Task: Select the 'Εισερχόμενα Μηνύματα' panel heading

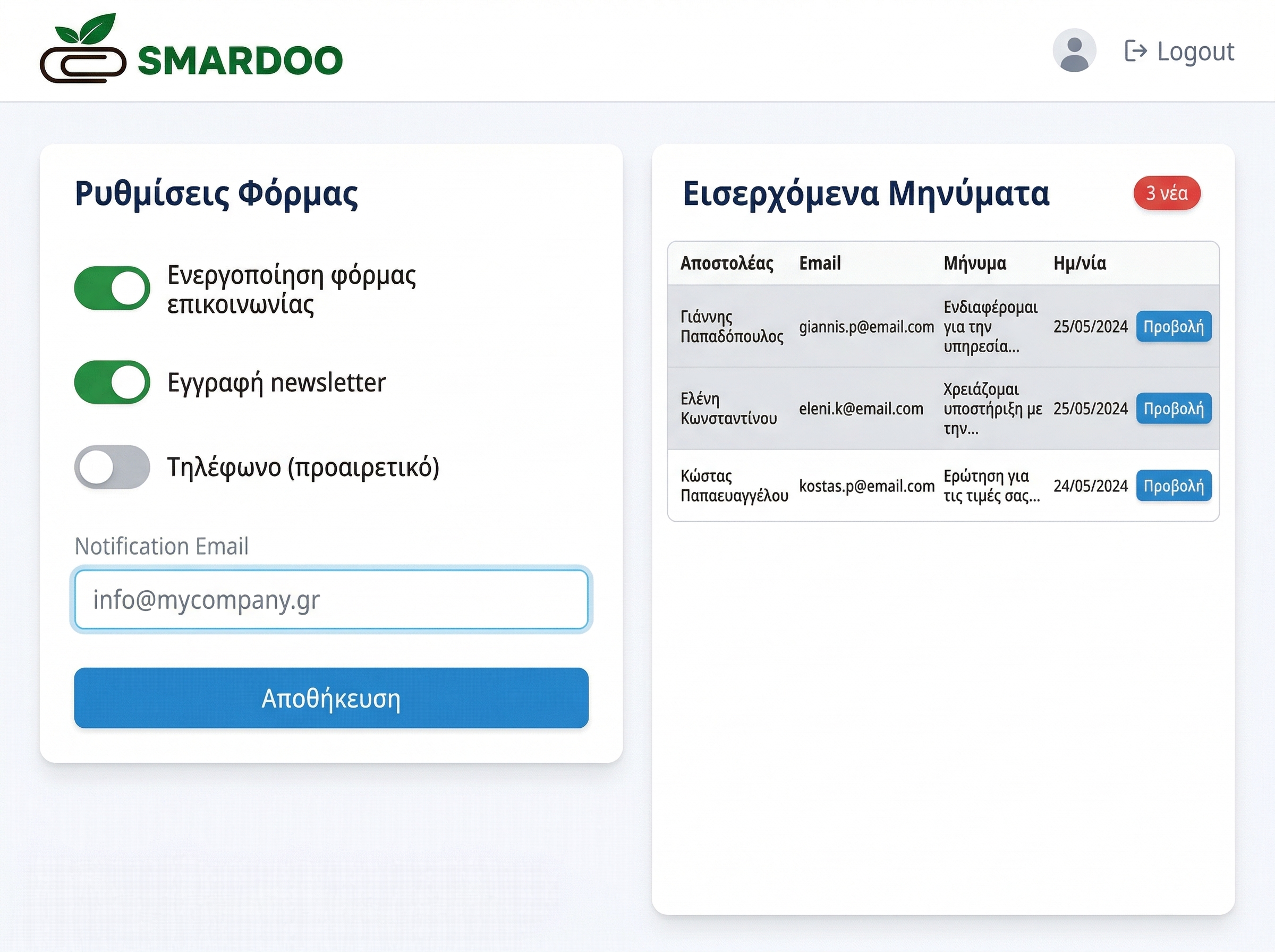Action: pyautogui.click(x=866, y=193)
